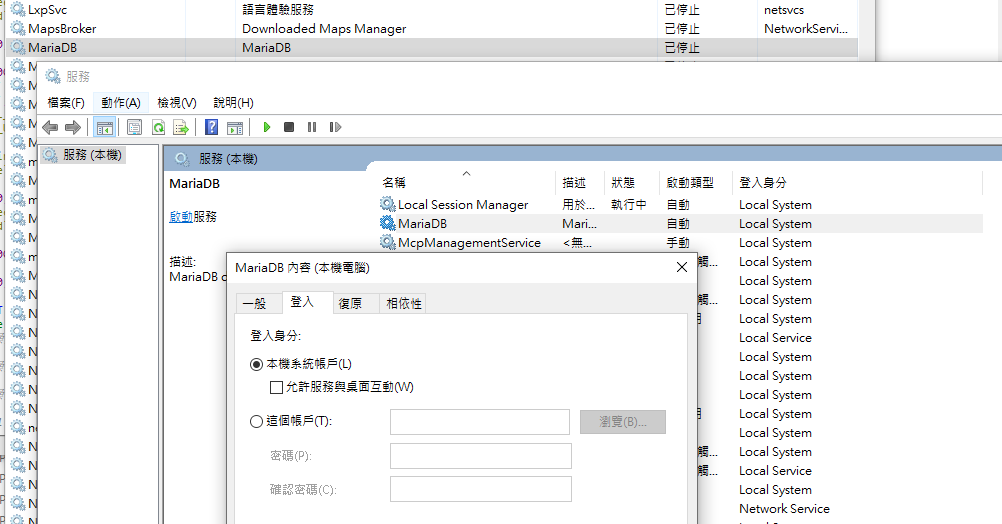Click the Forward arrow in Services toolbar
Viewport: 1002px width, 524px height.
click(x=73, y=127)
